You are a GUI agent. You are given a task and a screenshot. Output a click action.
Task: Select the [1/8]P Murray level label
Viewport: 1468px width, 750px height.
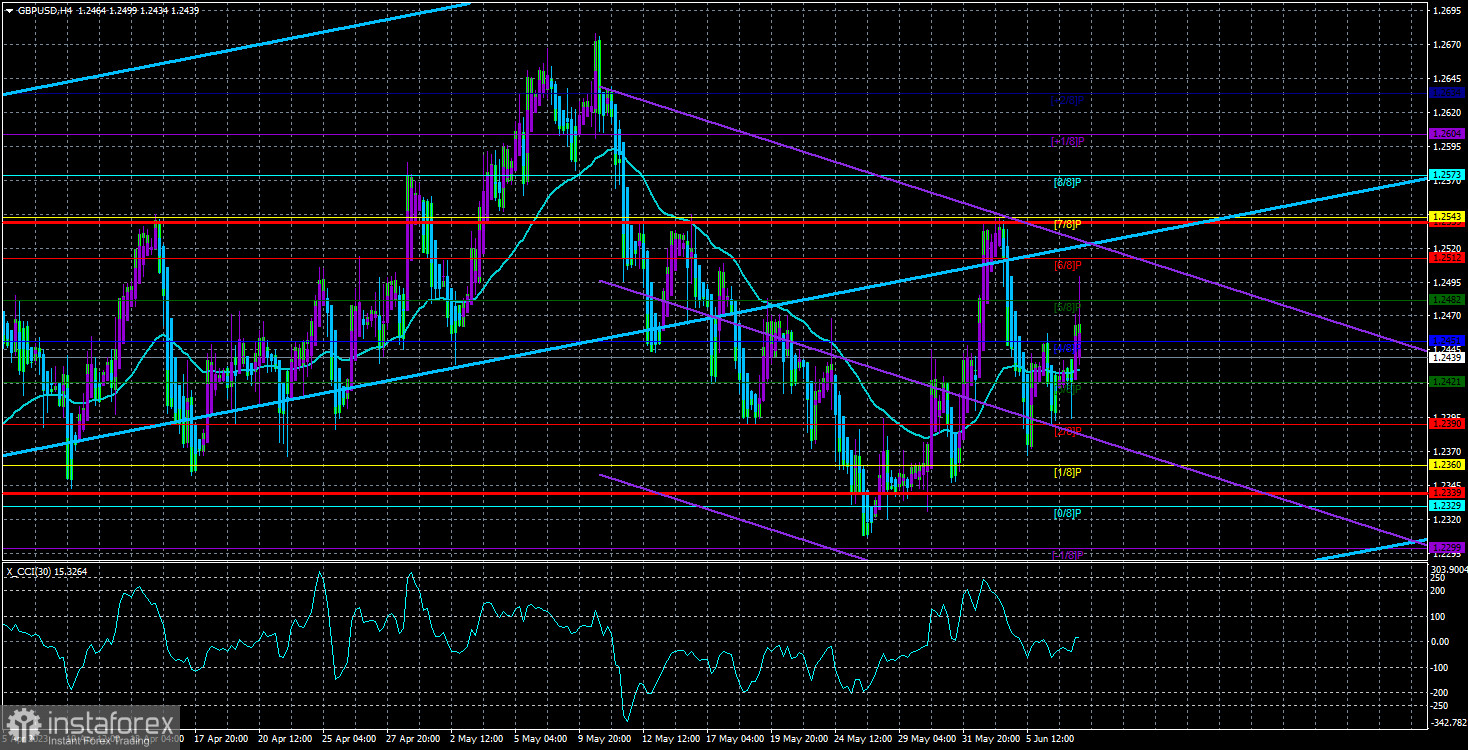tap(1069, 472)
